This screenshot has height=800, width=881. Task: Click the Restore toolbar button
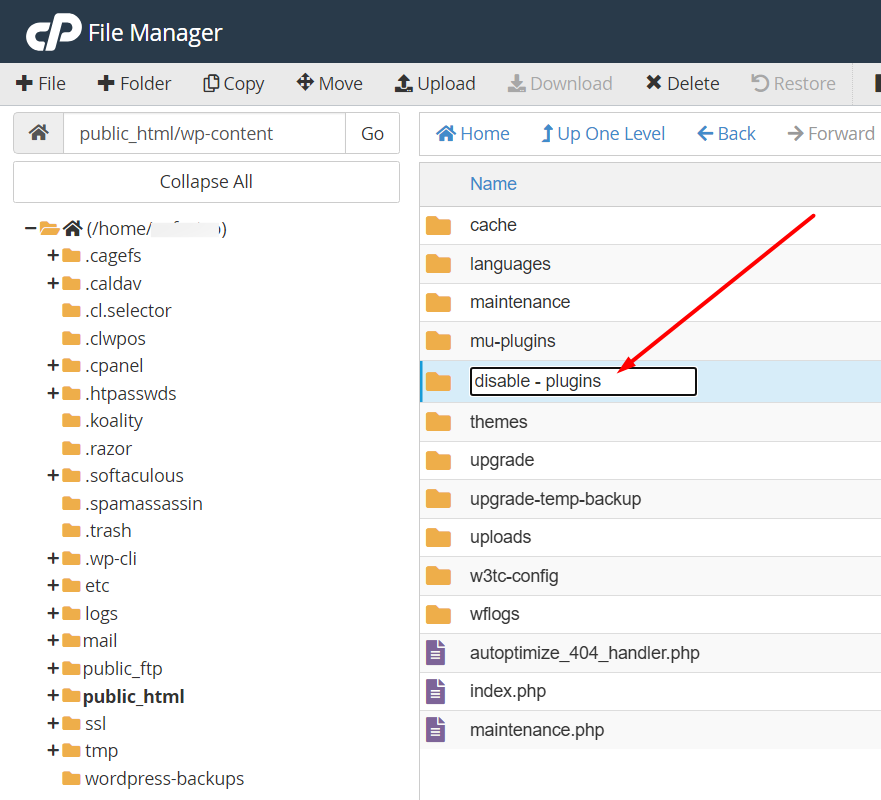coord(793,84)
